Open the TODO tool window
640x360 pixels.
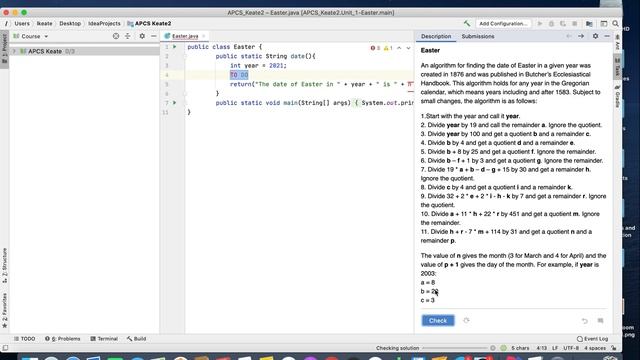coord(24,339)
